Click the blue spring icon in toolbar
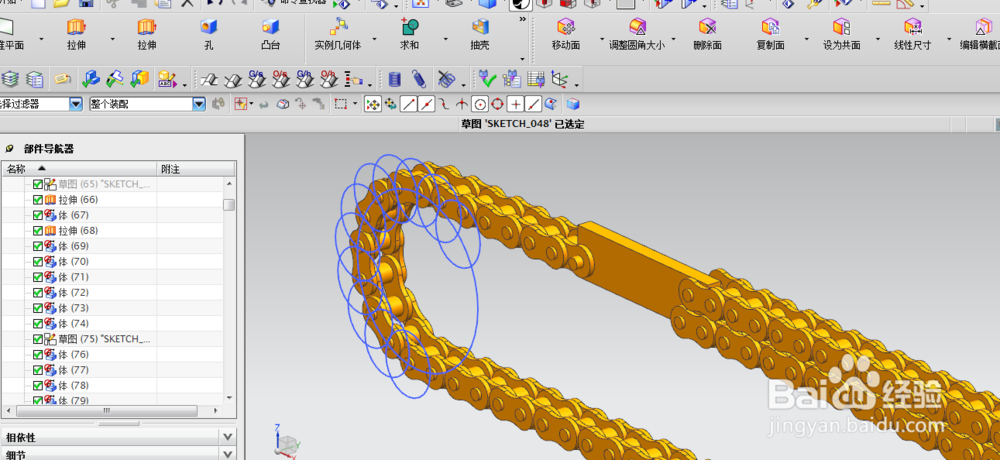1000x460 pixels. 419,80
